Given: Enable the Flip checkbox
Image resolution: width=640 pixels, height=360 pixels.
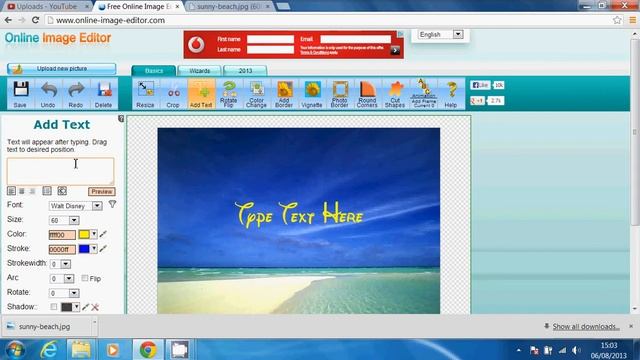Looking at the screenshot, I should tap(85, 278).
